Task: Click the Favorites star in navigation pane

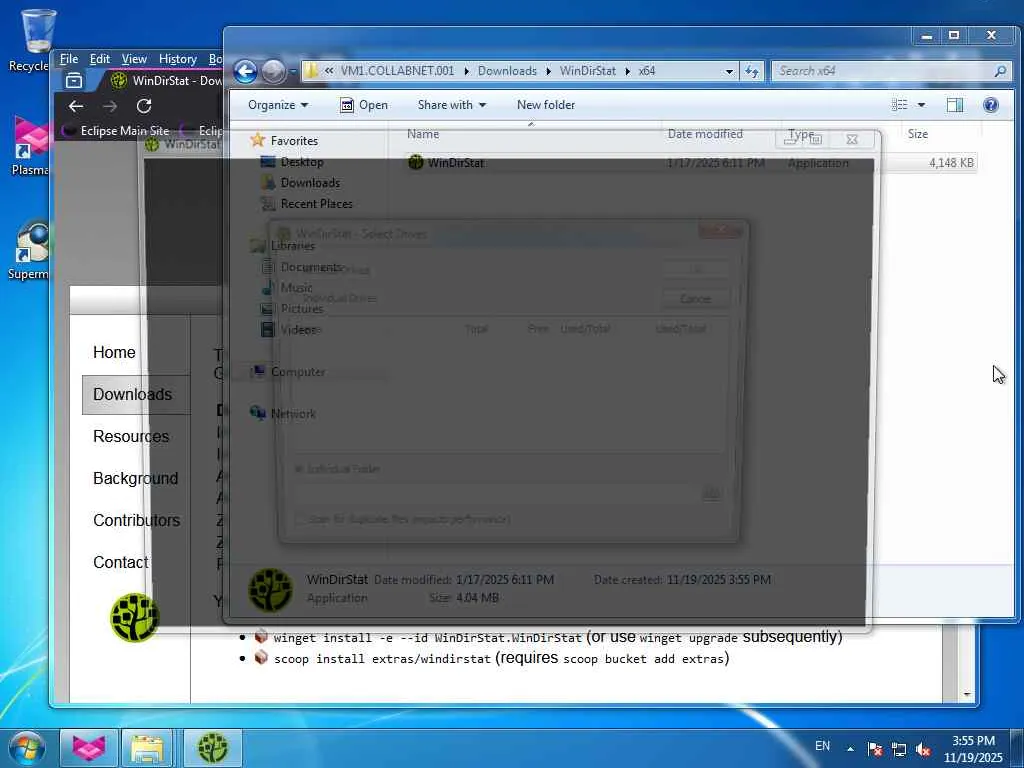Action: pos(257,140)
